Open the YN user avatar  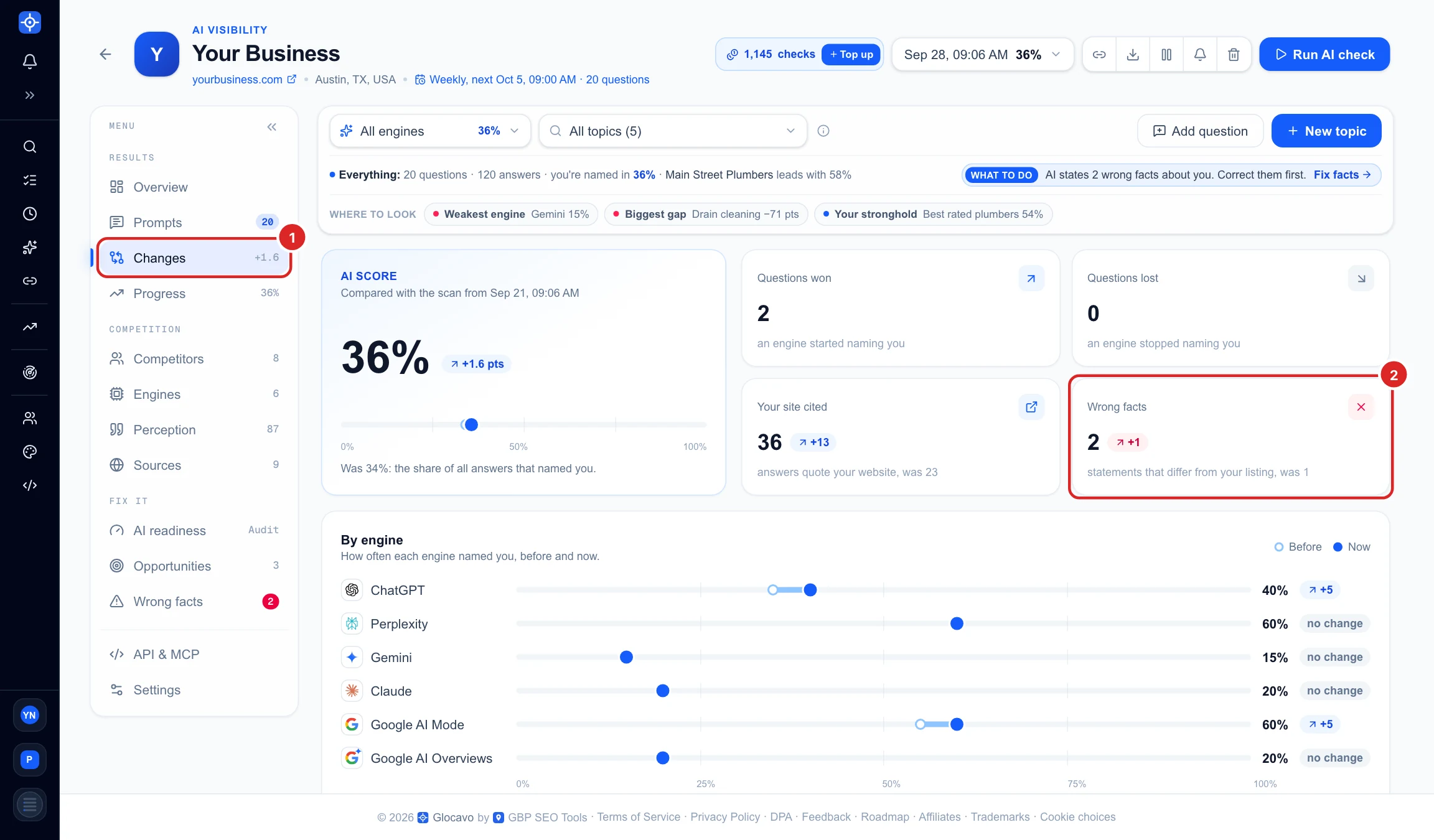pos(30,716)
